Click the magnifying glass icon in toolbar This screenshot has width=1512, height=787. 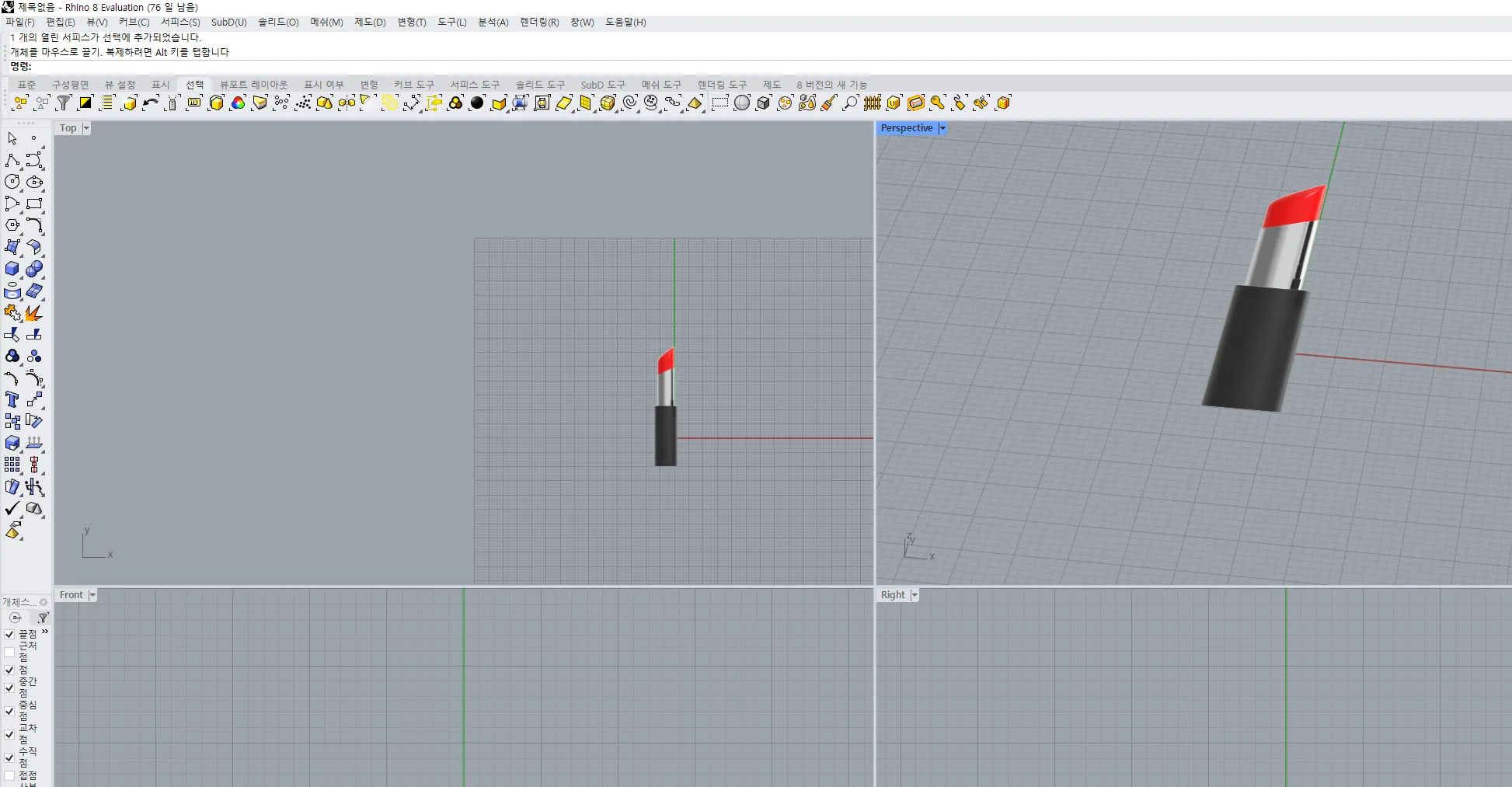851,103
